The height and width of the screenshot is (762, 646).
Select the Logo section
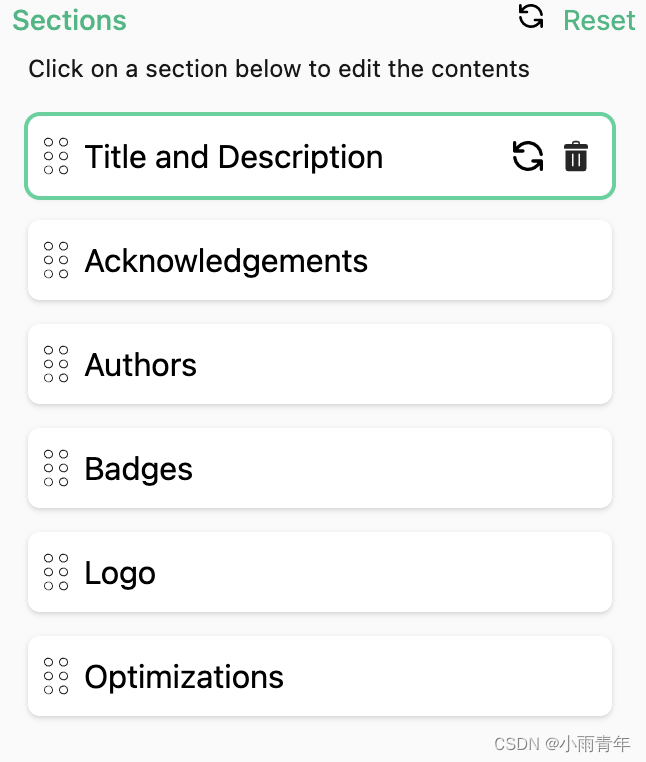(120, 573)
